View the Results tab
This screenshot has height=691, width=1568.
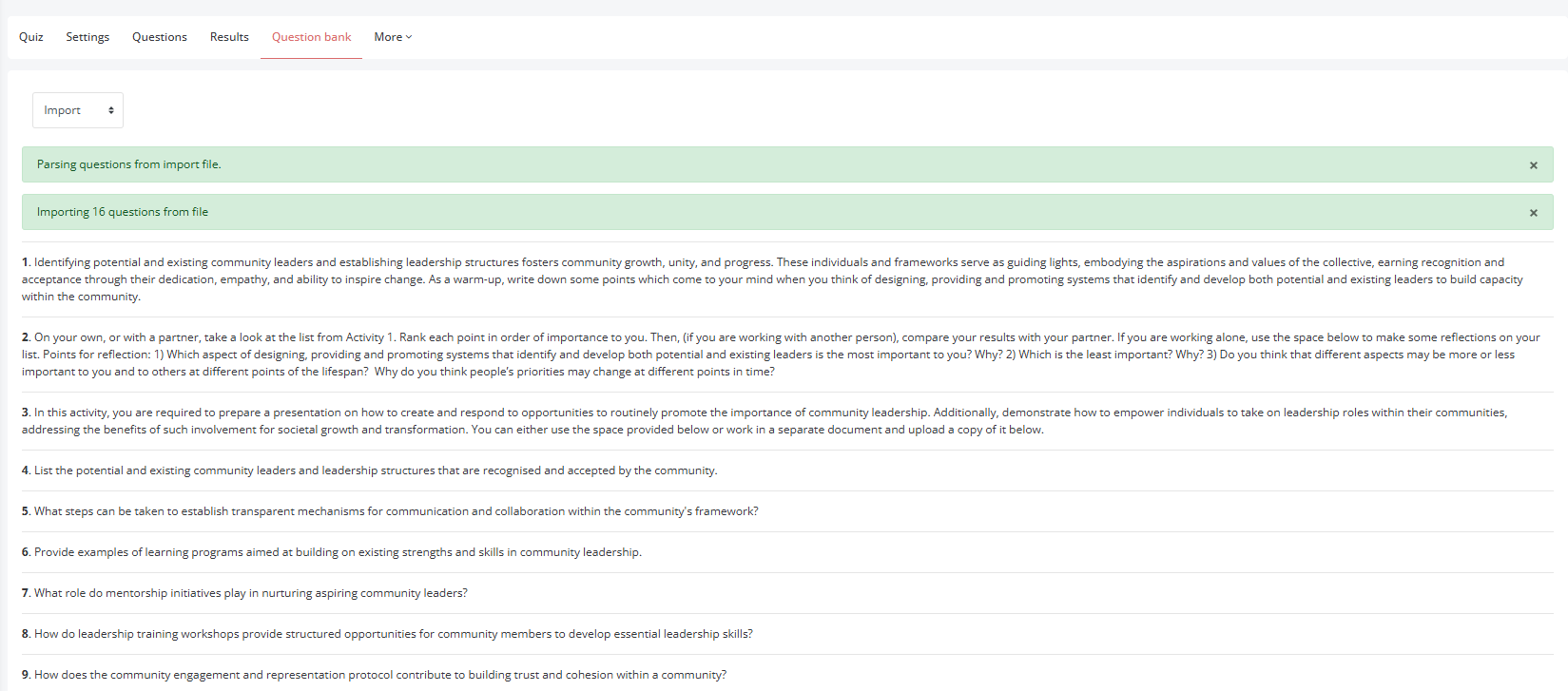click(x=229, y=37)
